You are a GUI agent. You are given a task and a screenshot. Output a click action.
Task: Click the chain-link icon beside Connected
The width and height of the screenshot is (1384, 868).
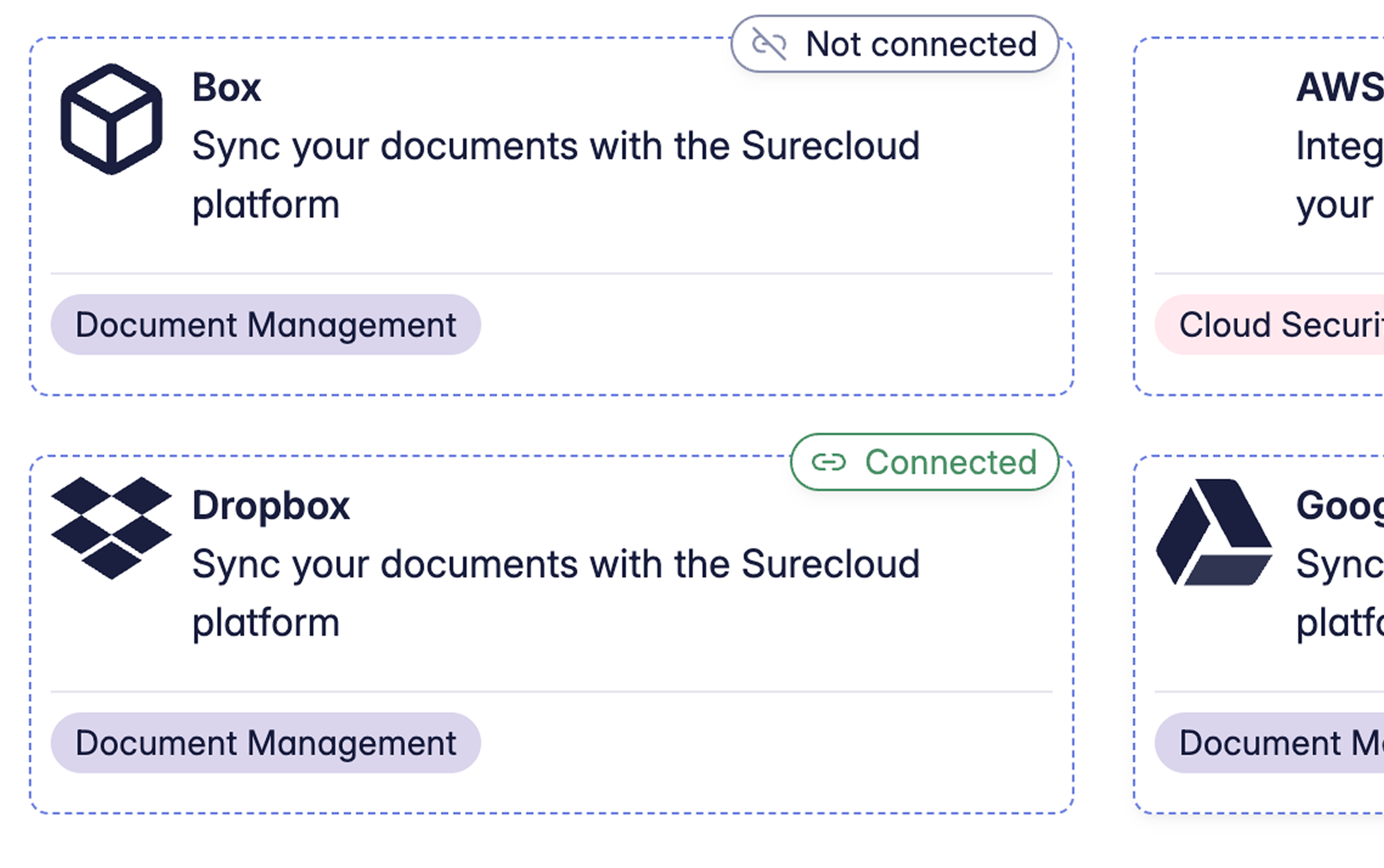(828, 462)
